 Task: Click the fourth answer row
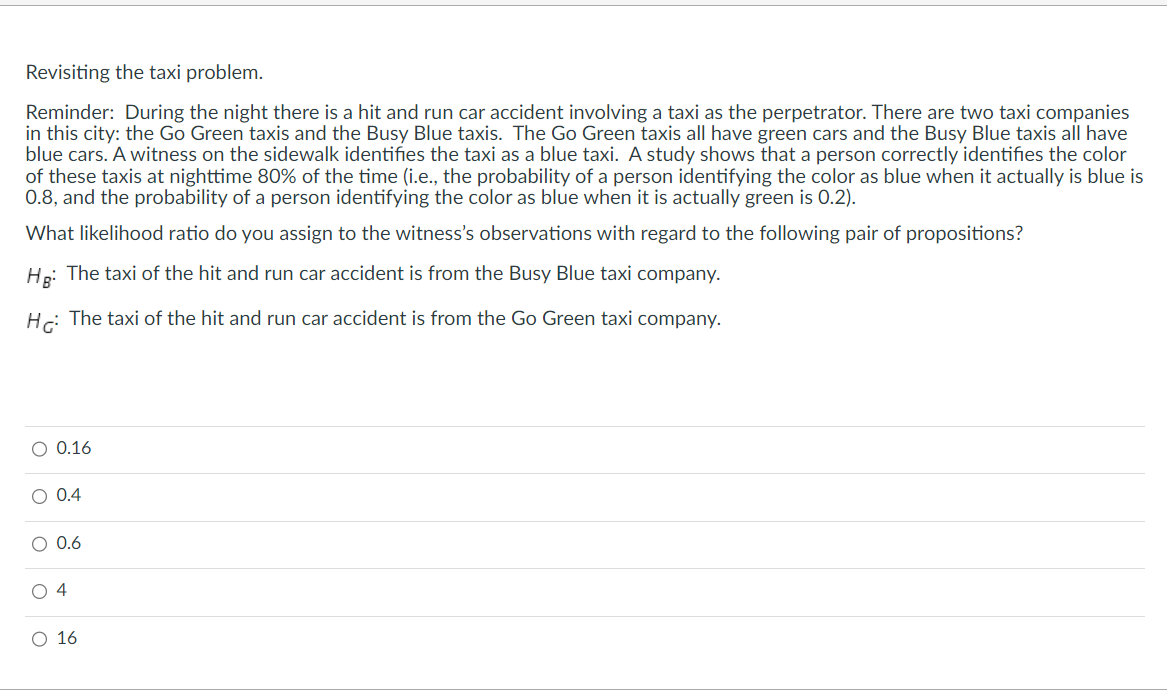coord(400,591)
